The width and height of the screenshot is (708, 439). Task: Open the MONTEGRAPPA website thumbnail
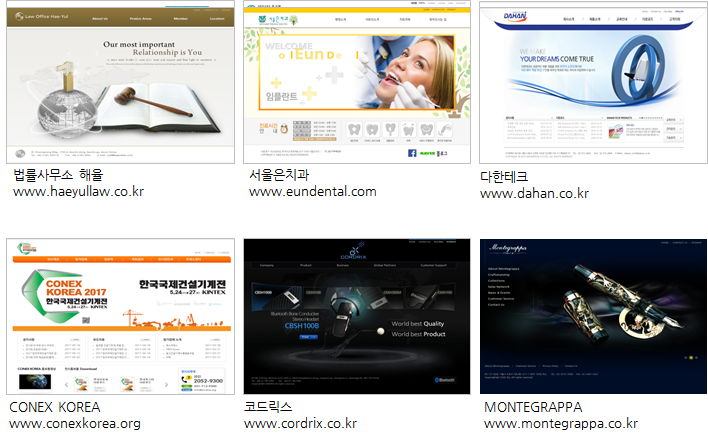pyautogui.click(x=593, y=317)
